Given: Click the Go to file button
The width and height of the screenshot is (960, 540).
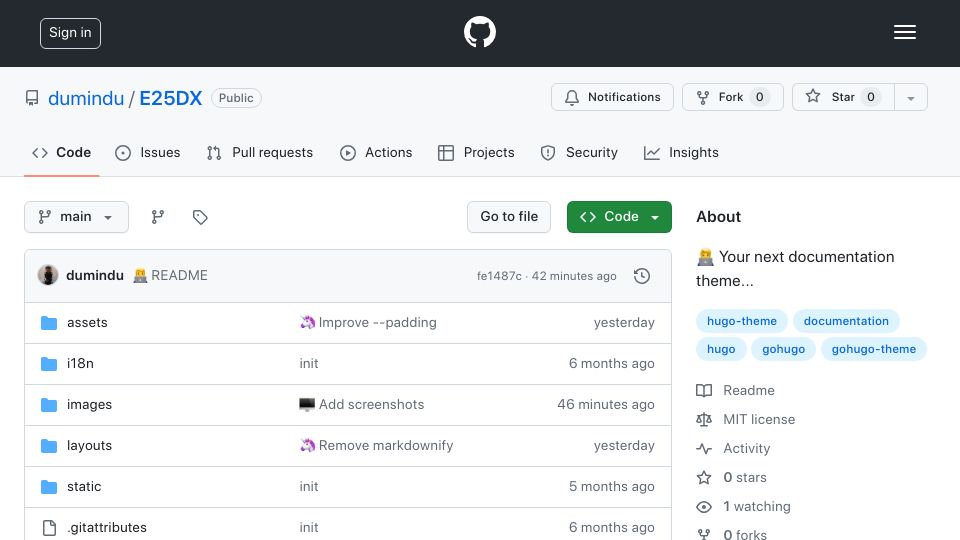Looking at the screenshot, I should point(509,217).
